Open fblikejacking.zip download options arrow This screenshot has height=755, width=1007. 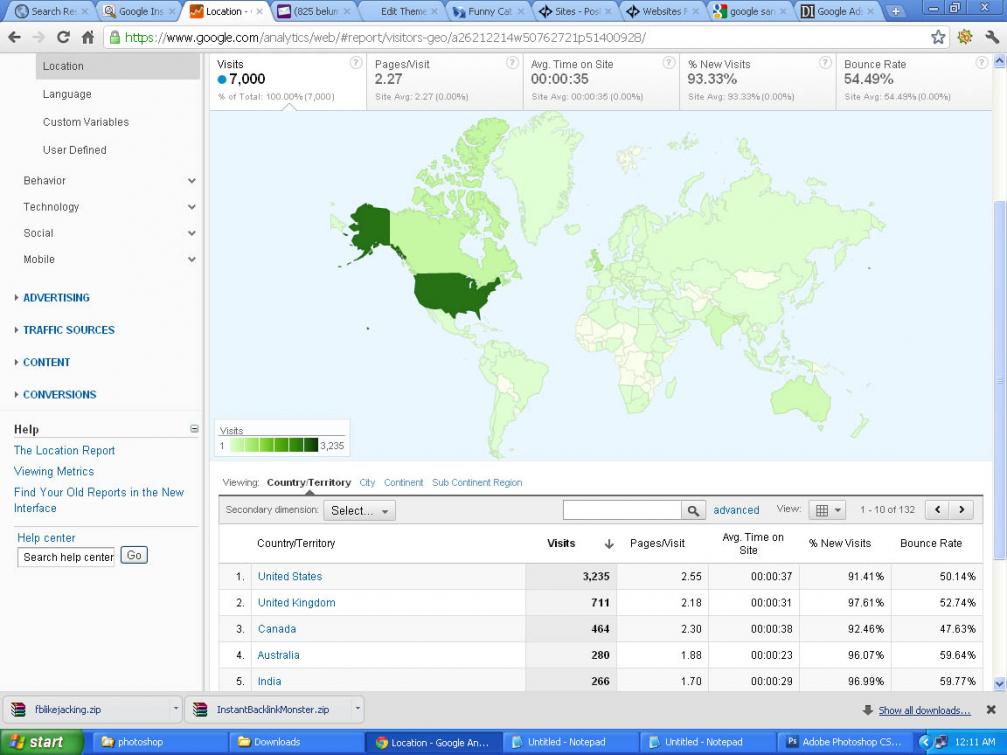175,708
